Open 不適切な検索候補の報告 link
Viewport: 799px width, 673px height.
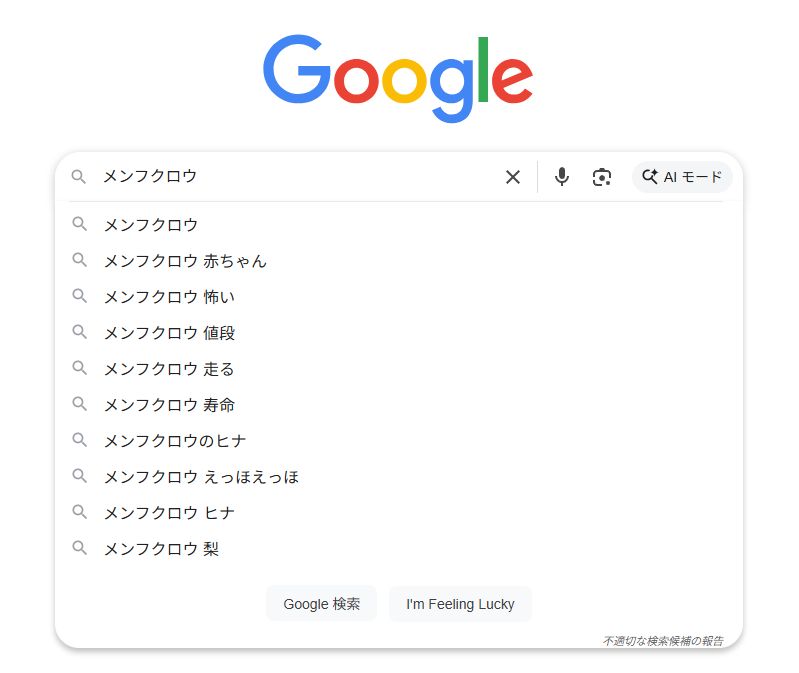pyautogui.click(x=662, y=640)
